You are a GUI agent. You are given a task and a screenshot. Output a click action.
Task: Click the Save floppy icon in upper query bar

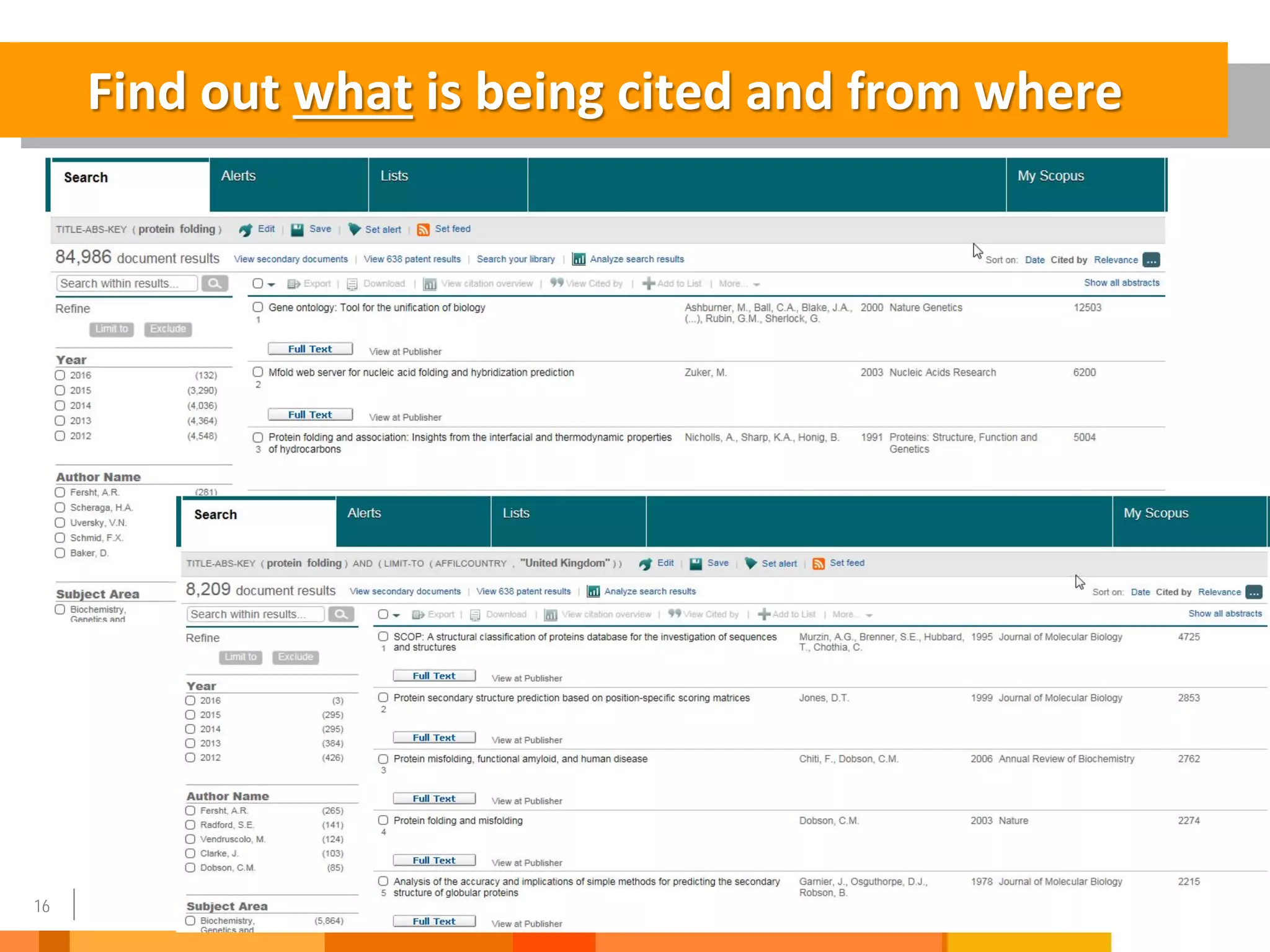pos(297,230)
